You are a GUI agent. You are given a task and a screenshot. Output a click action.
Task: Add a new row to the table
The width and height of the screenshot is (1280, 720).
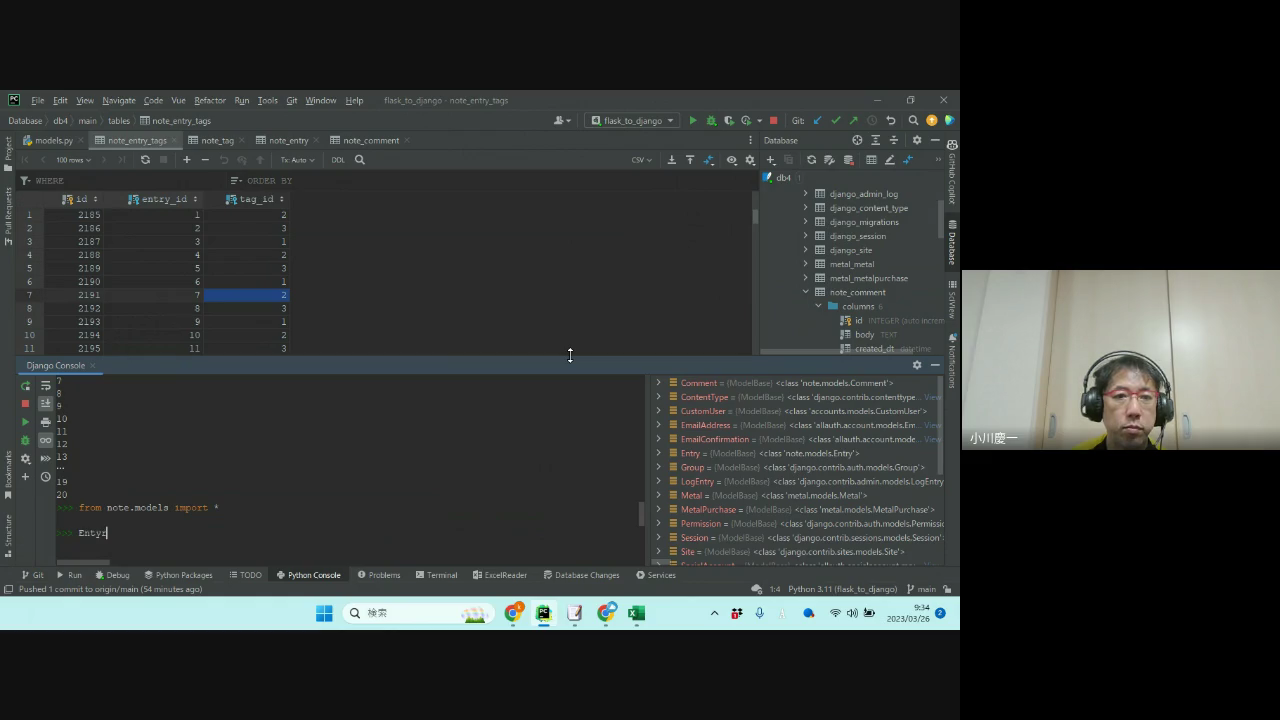186,160
